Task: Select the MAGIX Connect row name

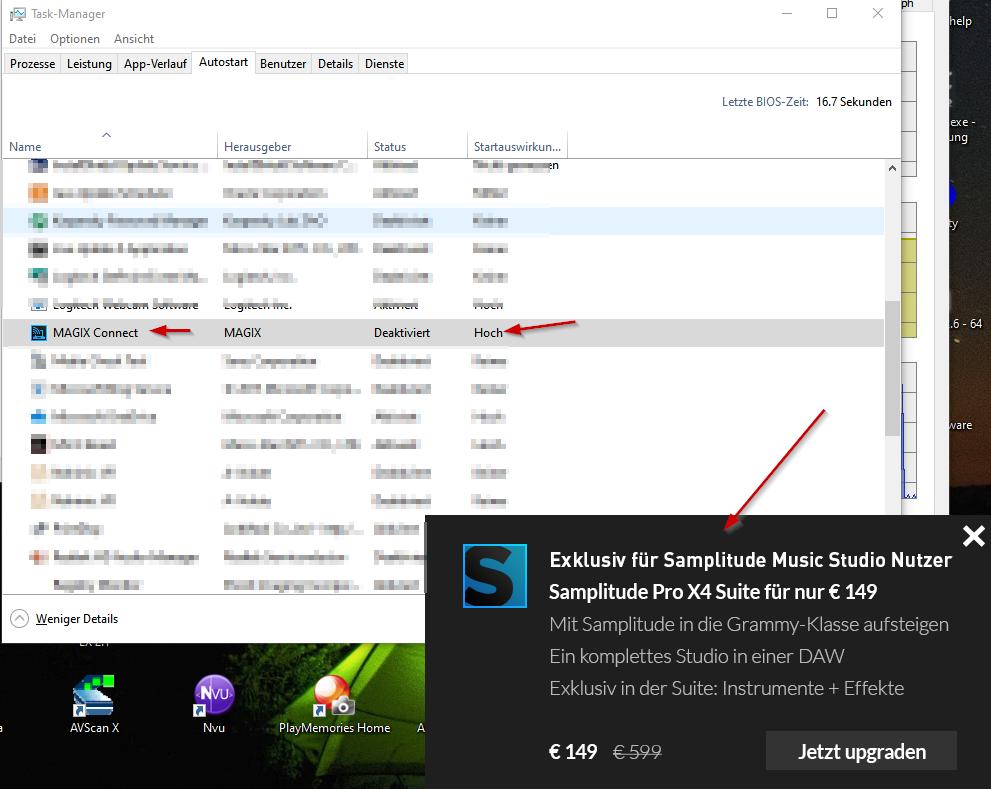Action: [95, 333]
